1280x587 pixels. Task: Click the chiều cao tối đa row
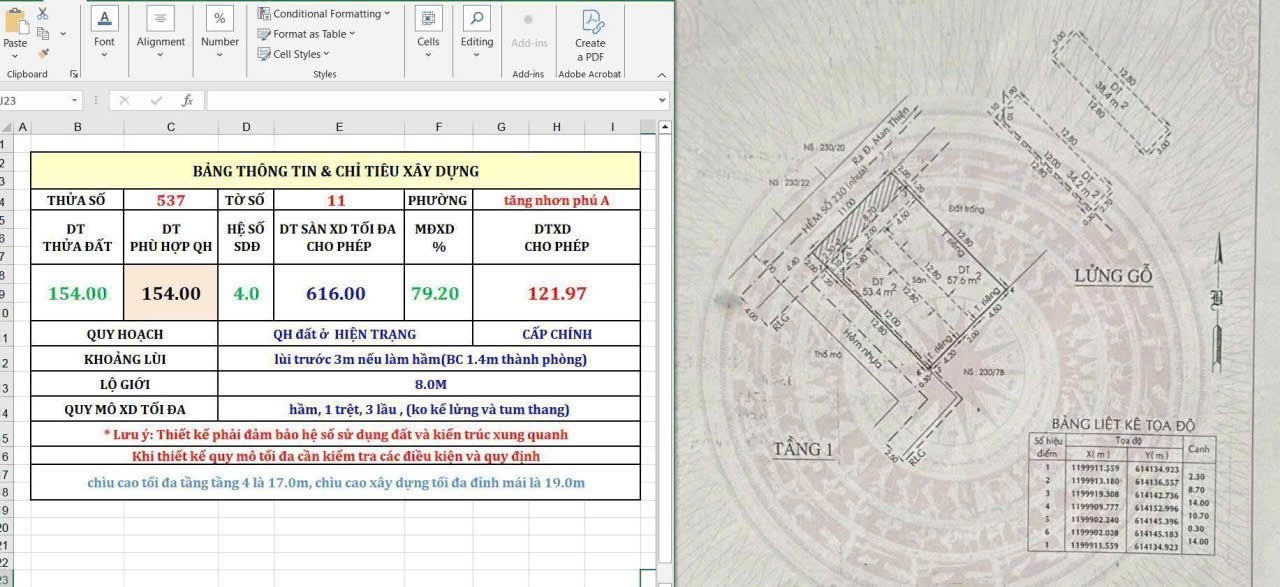pyautogui.click(x=335, y=482)
